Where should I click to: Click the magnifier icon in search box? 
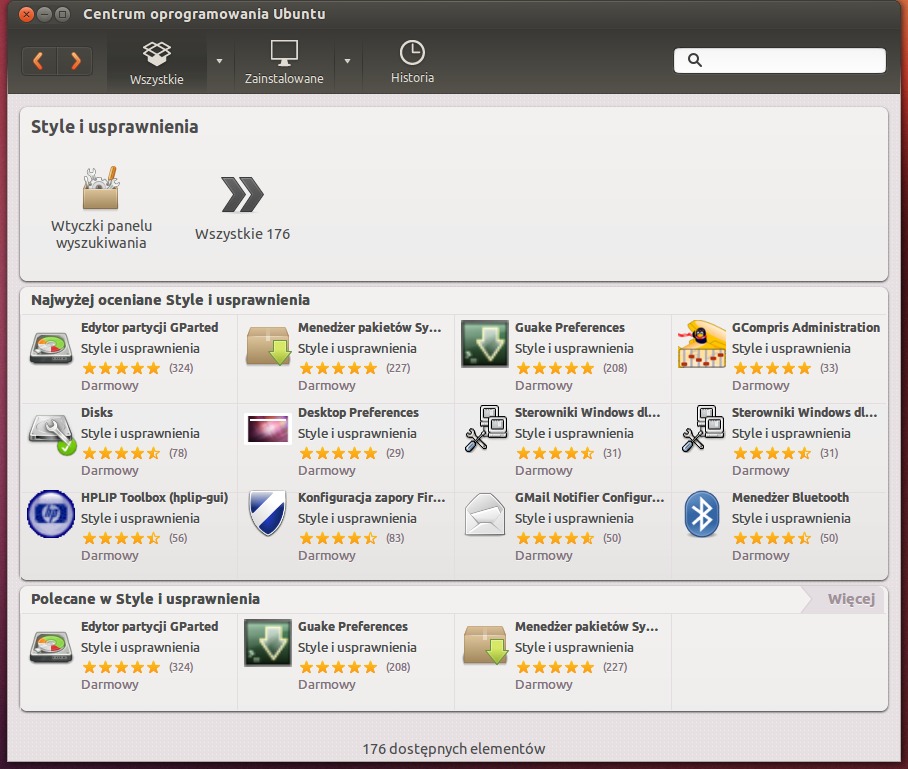pos(695,60)
